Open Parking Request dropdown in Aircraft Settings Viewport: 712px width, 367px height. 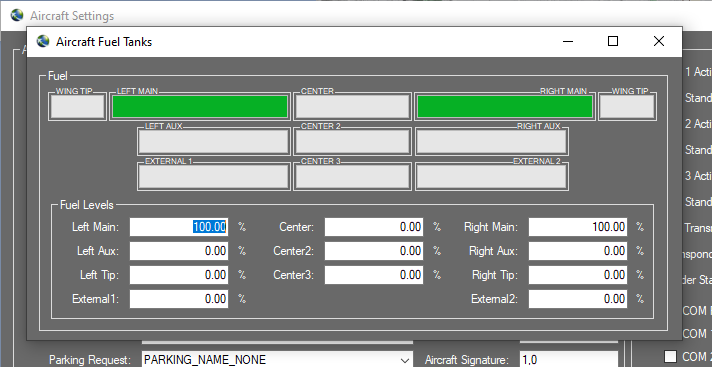(x=277, y=360)
